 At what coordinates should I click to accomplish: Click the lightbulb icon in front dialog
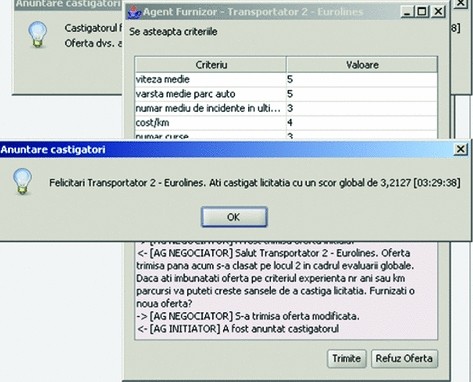pos(22,181)
